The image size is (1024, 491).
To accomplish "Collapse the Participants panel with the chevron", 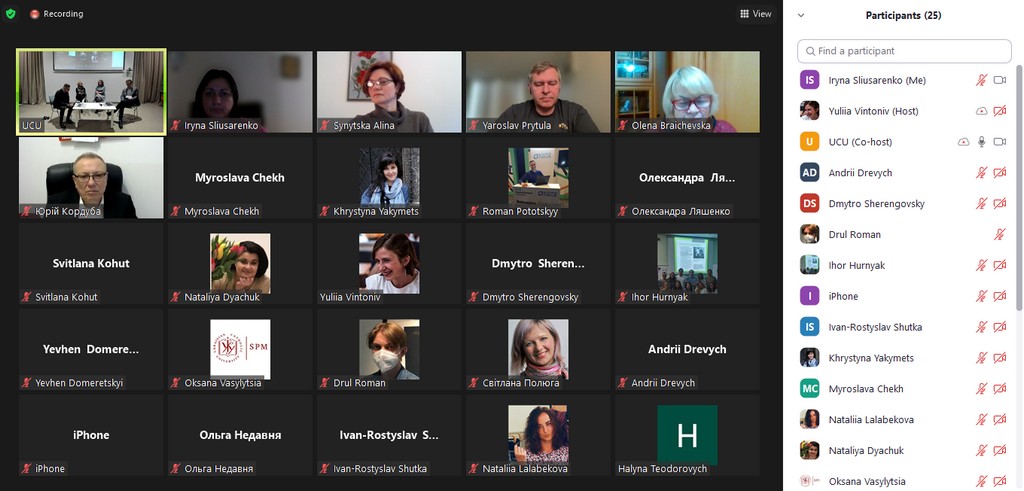I will (801, 15).
